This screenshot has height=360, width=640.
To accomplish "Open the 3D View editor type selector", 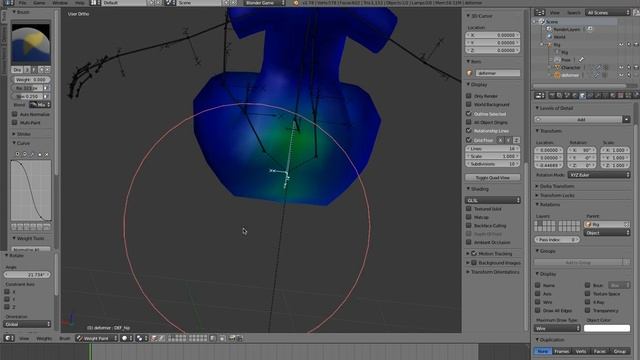I will pyautogui.click(x=9, y=338).
